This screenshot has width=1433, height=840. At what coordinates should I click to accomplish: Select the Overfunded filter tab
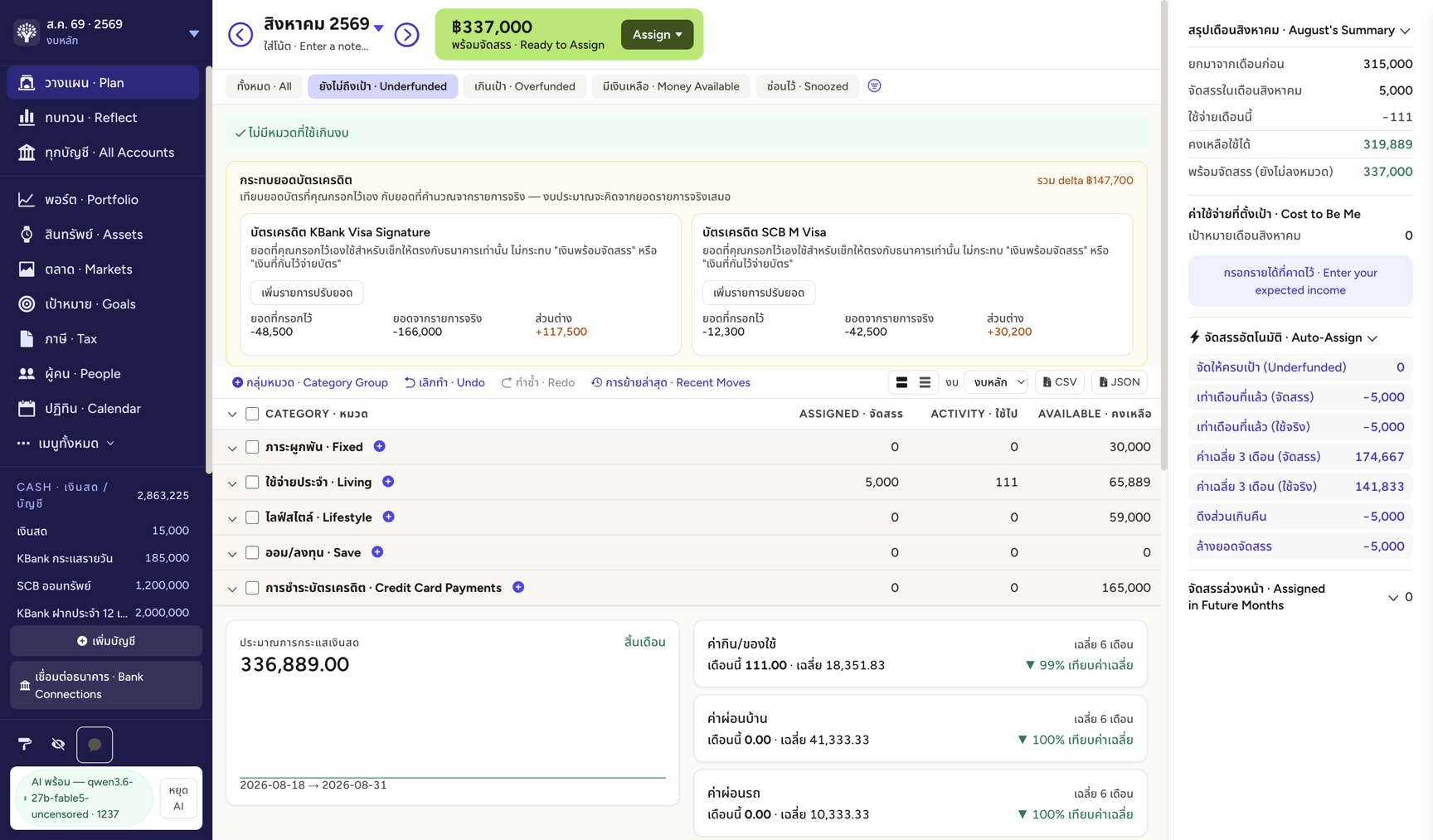pos(524,86)
